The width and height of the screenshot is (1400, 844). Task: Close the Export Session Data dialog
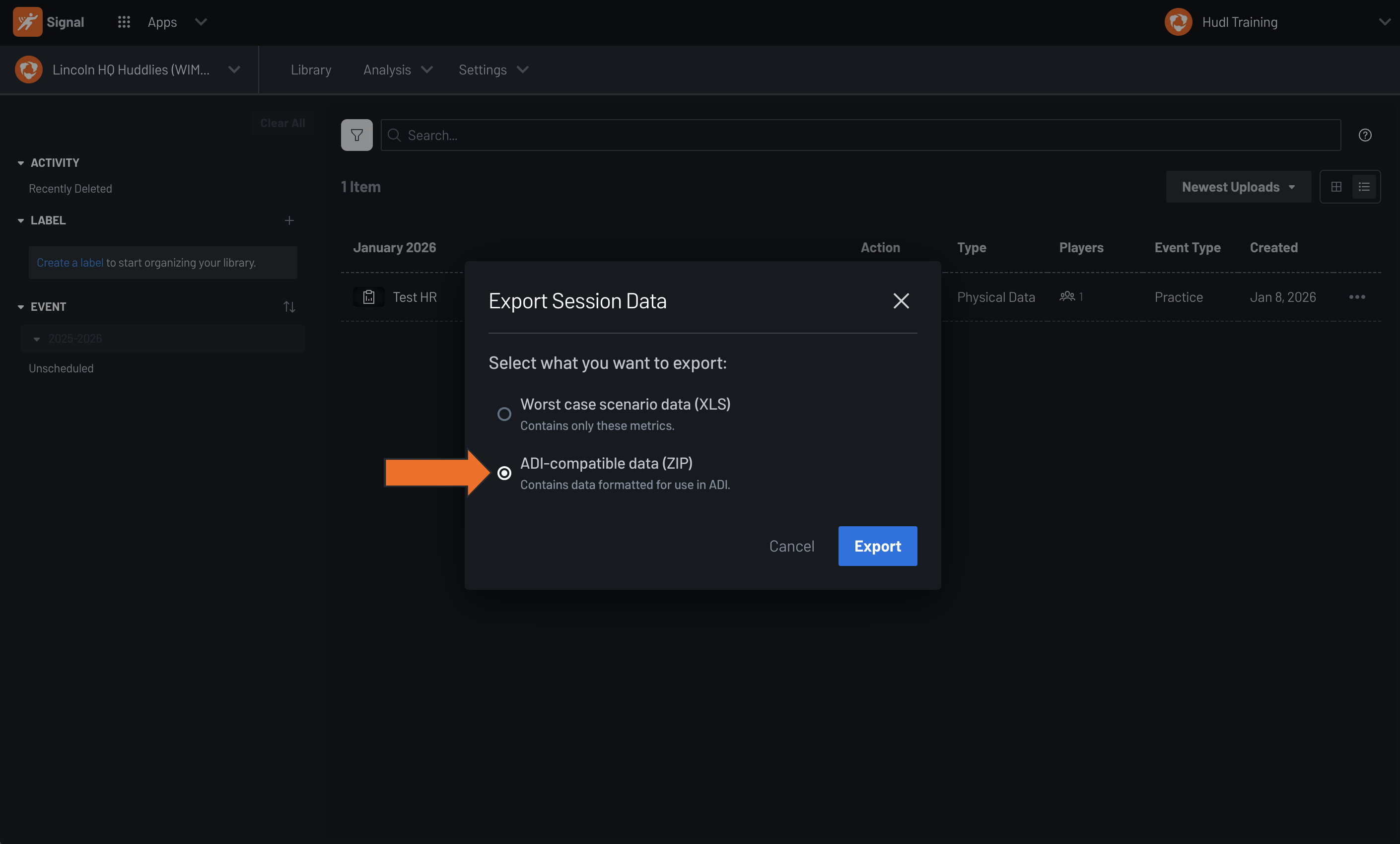[901, 301]
